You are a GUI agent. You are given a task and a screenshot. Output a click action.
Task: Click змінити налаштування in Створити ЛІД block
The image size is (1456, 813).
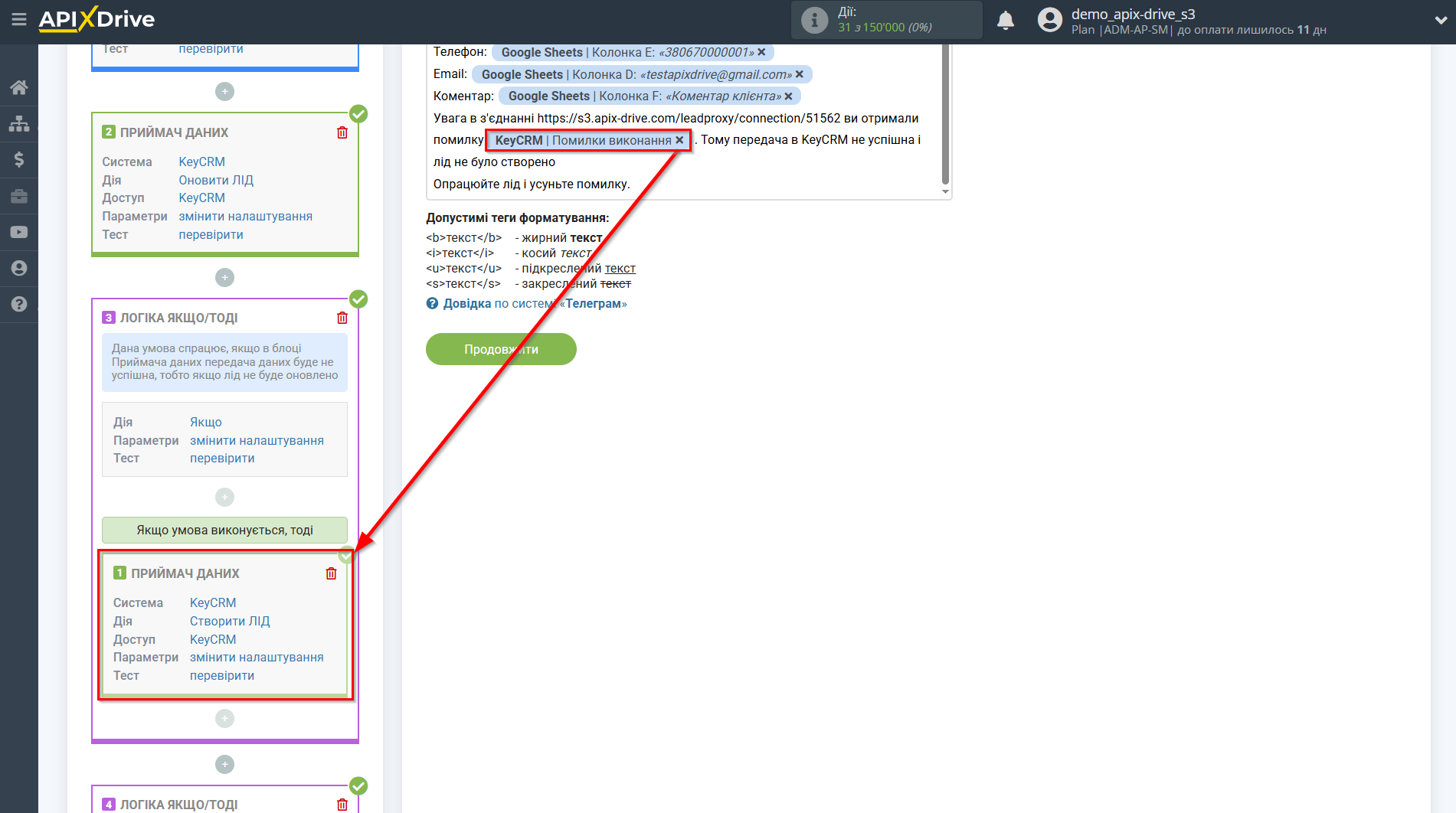click(x=257, y=657)
